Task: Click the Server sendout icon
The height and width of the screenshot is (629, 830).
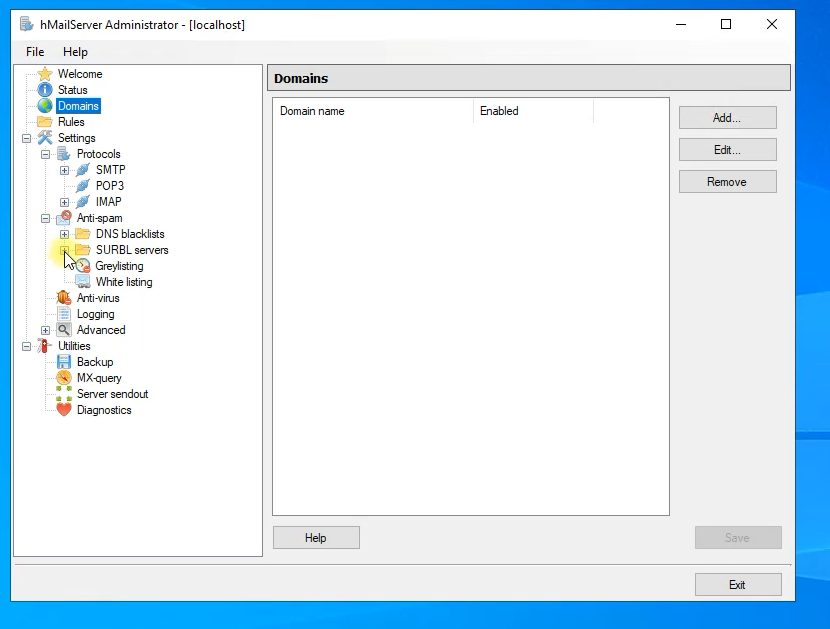Action: (x=64, y=394)
